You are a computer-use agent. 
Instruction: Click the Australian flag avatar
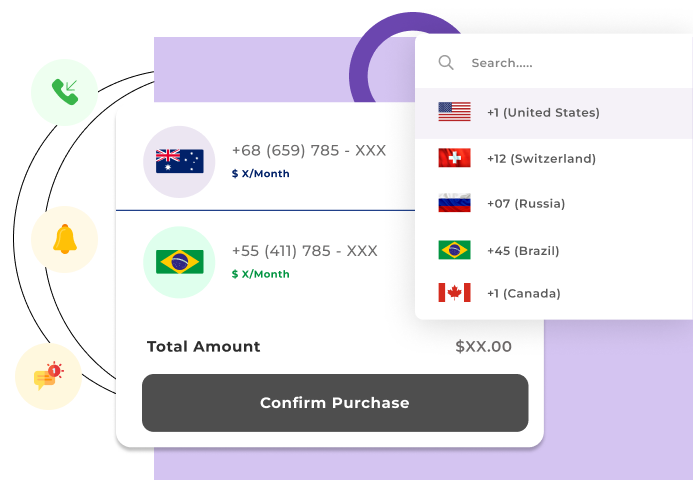coord(179,161)
